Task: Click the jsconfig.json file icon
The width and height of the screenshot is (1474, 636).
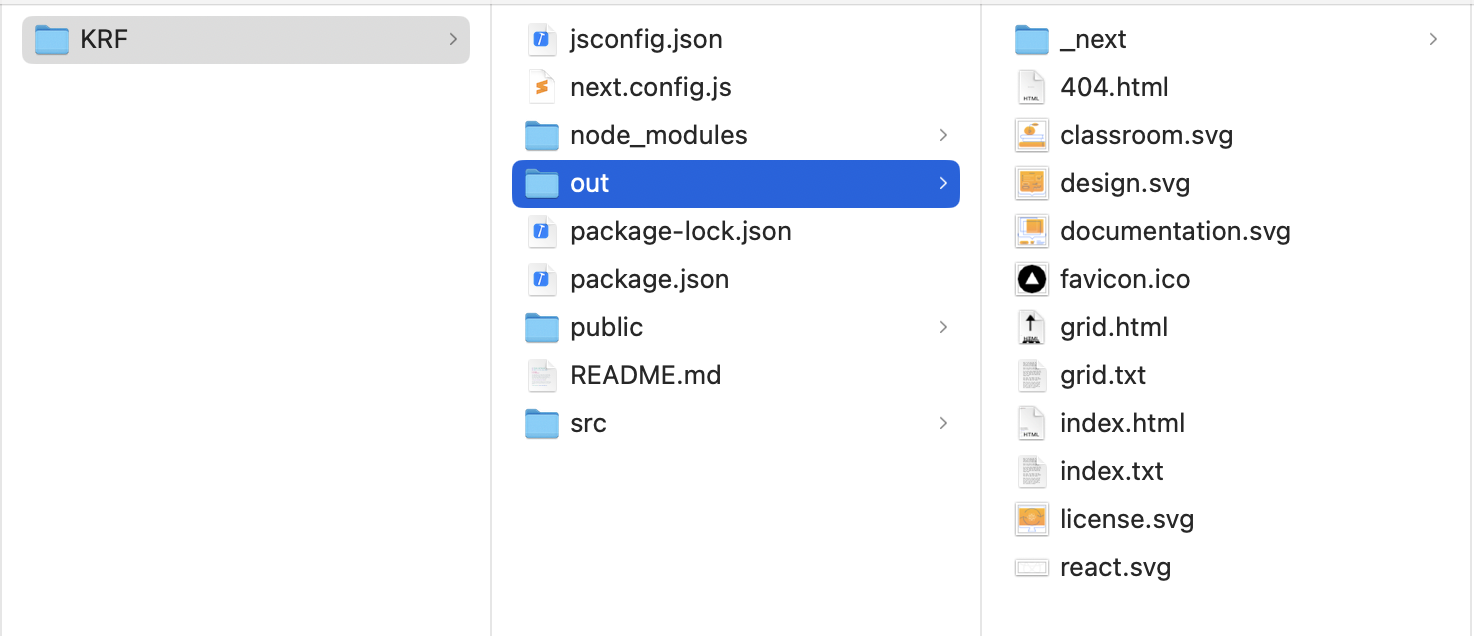Action: click(541, 40)
